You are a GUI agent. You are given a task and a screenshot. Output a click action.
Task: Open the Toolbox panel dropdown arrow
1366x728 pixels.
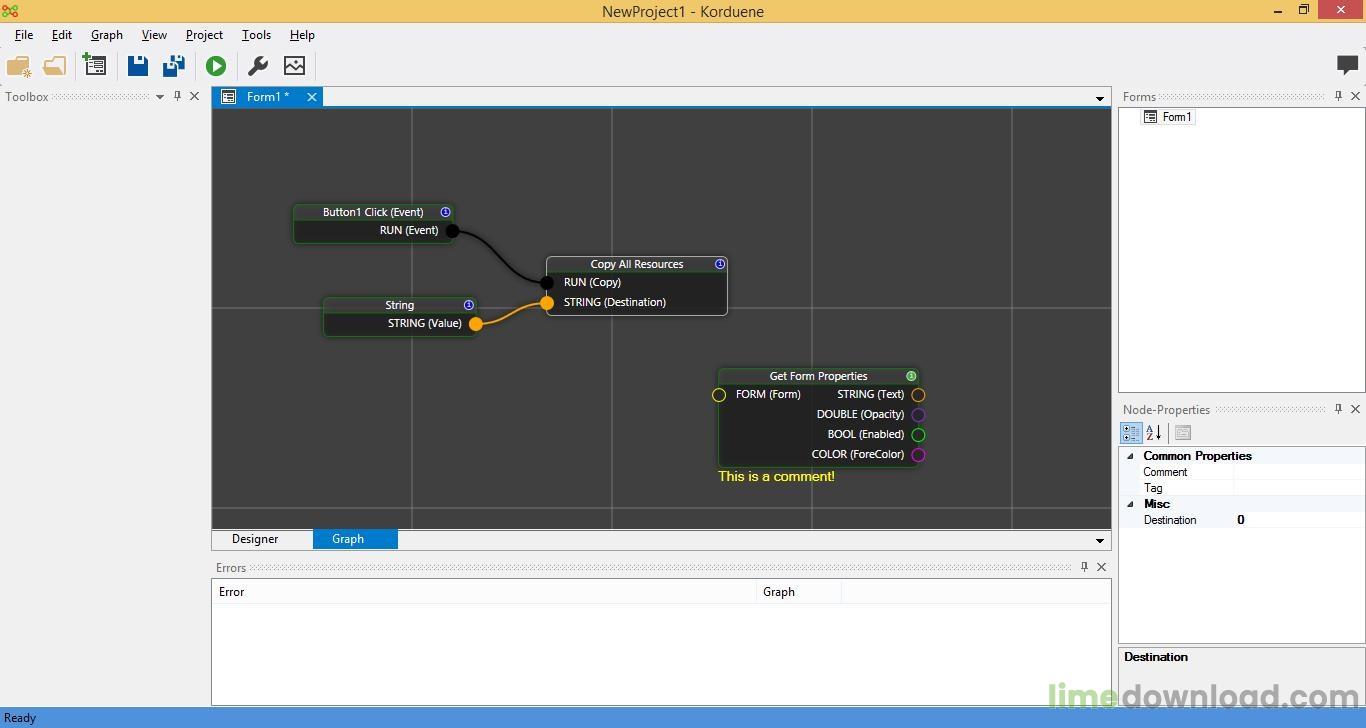(x=160, y=97)
